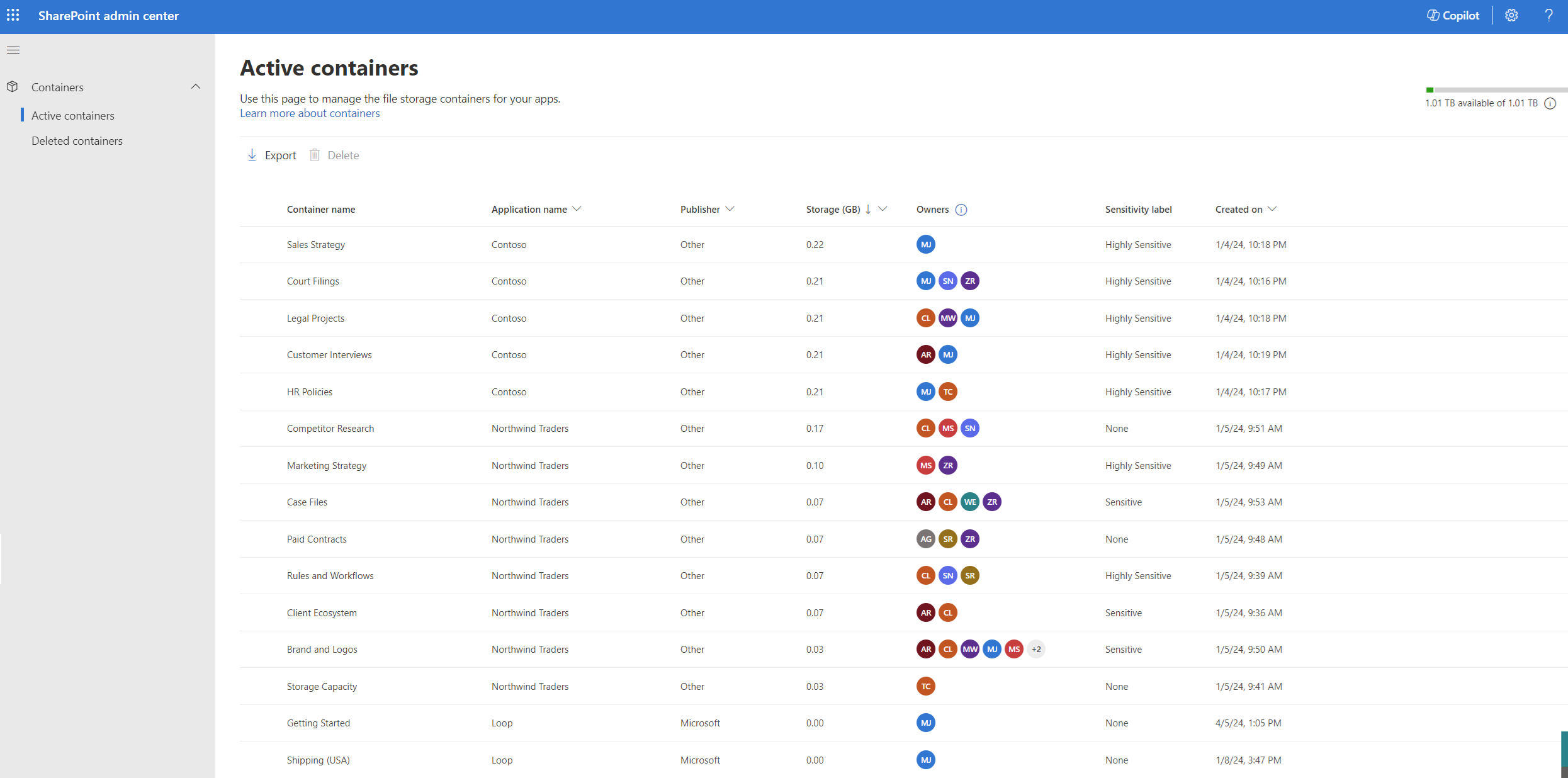The width and height of the screenshot is (1568, 778).
Task: Select Deleted containers menu item
Action: (x=77, y=140)
